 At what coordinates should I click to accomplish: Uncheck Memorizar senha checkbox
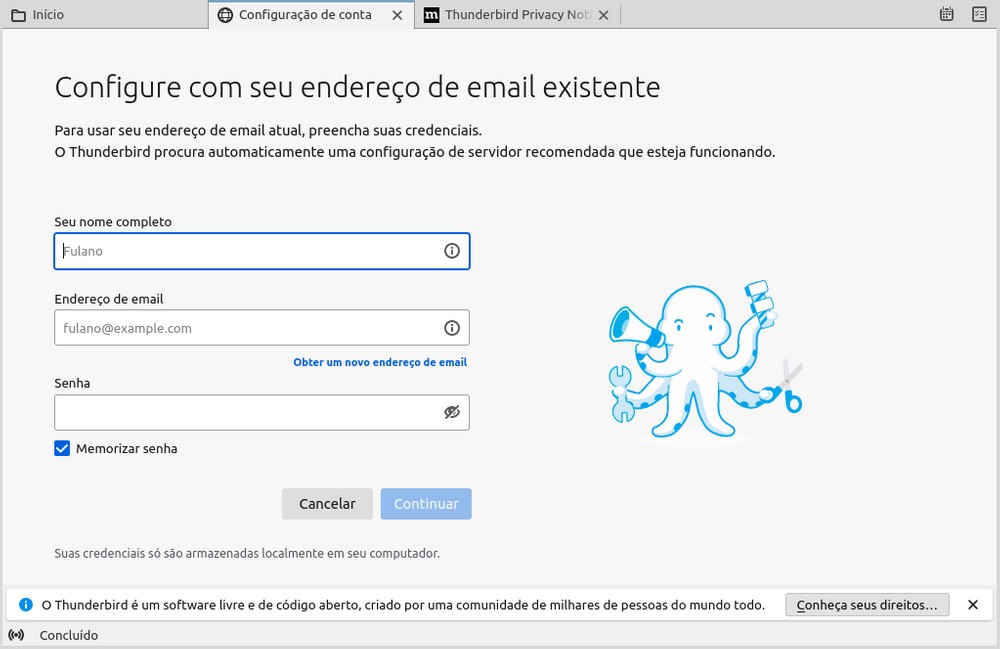click(62, 448)
